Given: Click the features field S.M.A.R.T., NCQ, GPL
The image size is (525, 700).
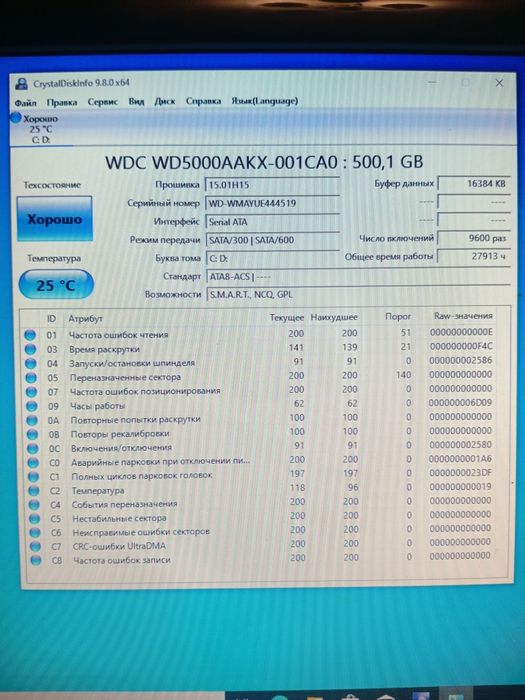Looking at the screenshot, I should pyautogui.click(x=358, y=294).
